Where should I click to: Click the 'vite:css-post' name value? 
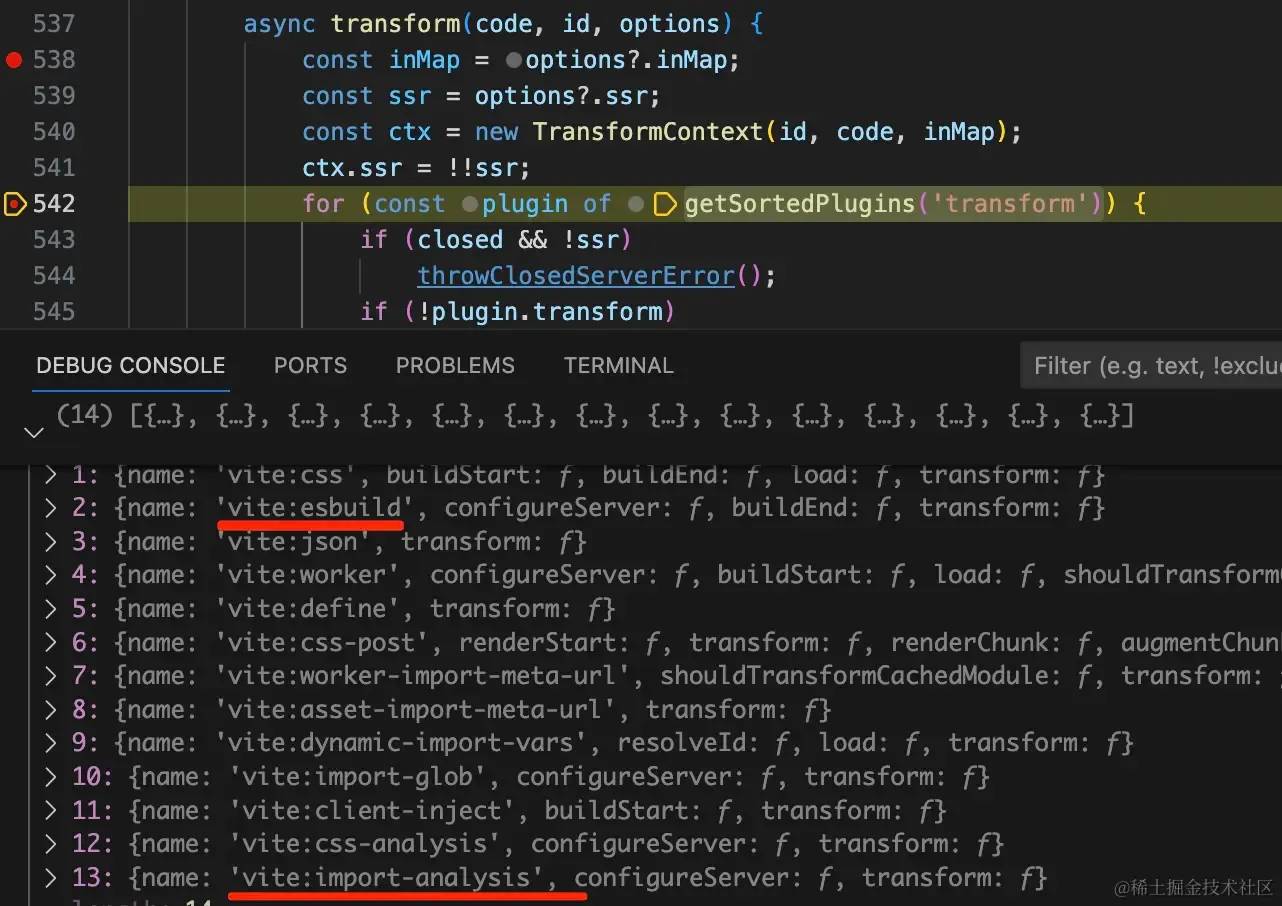point(322,642)
